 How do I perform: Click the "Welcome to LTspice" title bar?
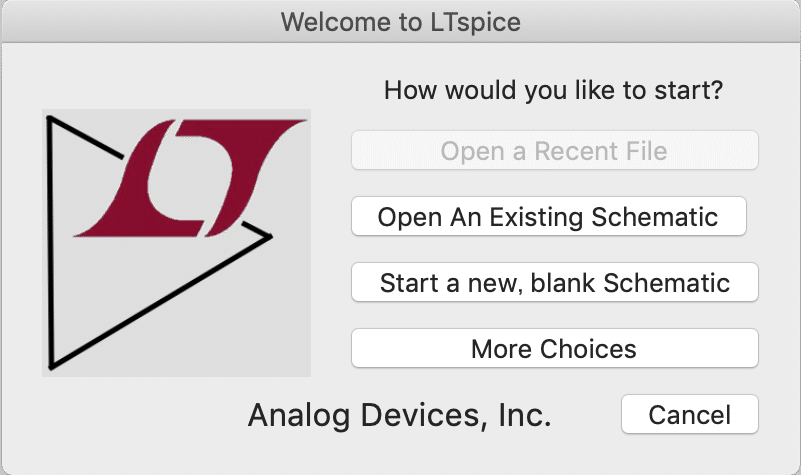pyautogui.click(x=400, y=20)
